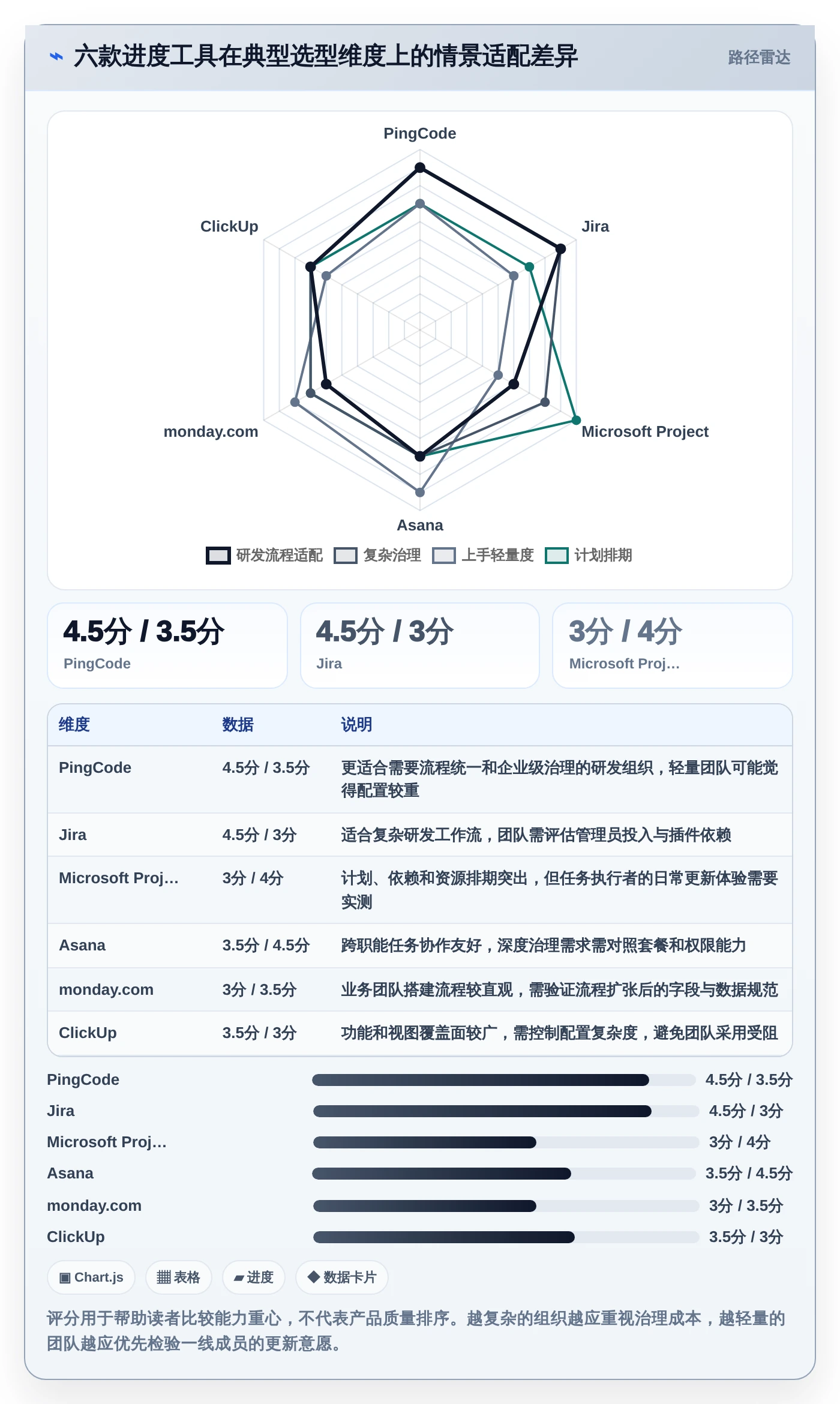Click the PingCode row name in table
The height and width of the screenshot is (1404, 840).
coord(95,768)
